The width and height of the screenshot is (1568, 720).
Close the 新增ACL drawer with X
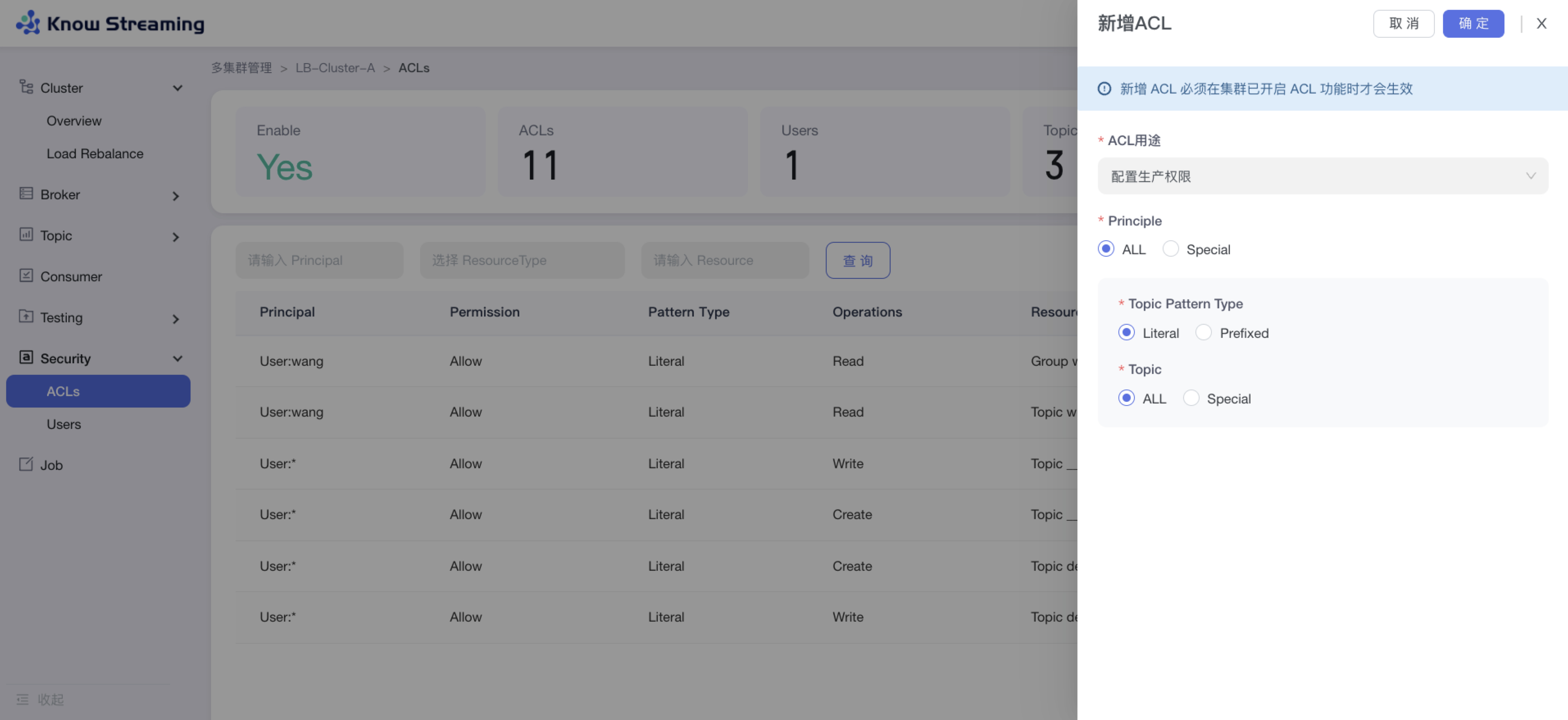click(1541, 24)
